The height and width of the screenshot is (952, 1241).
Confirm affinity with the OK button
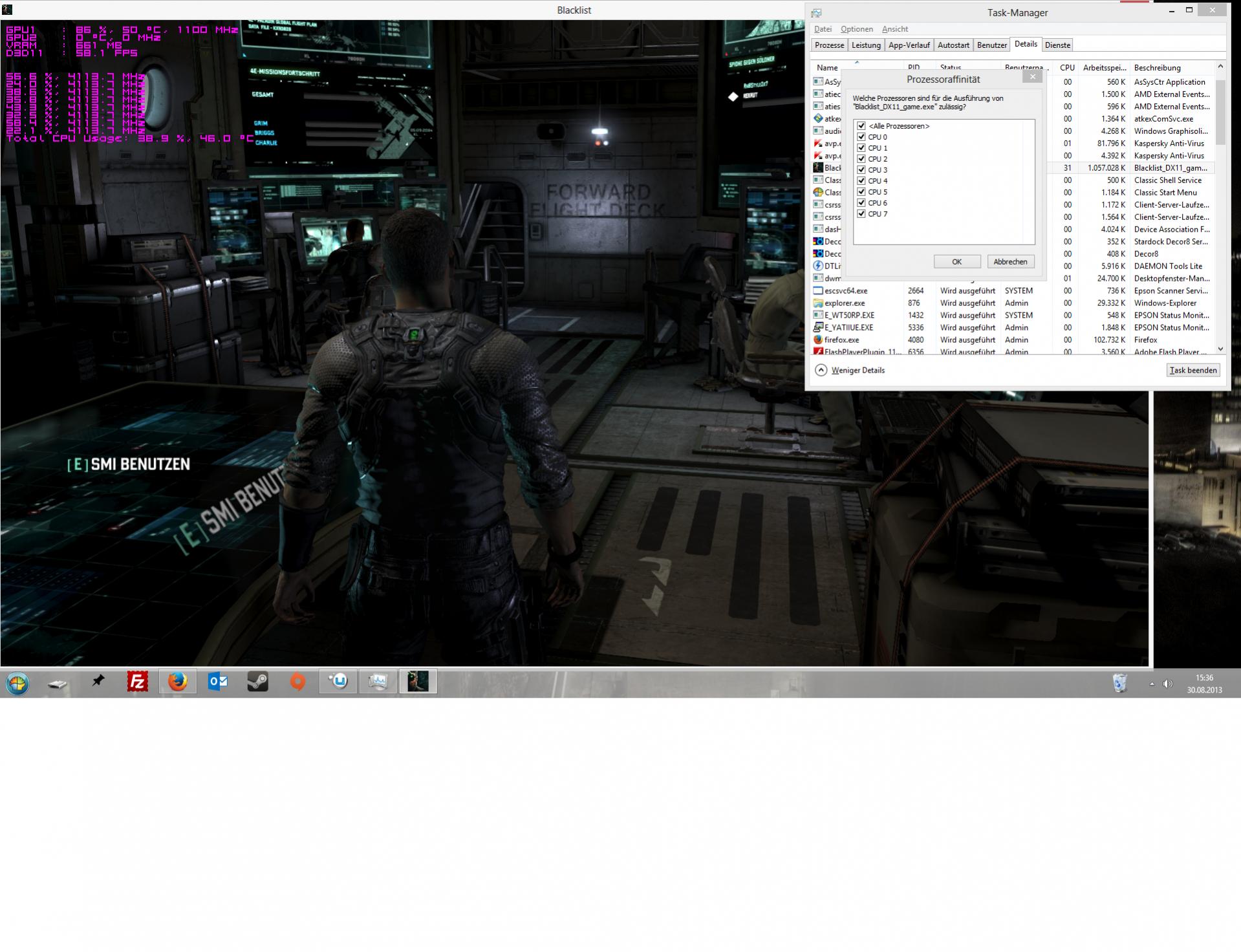click(956, 262)
